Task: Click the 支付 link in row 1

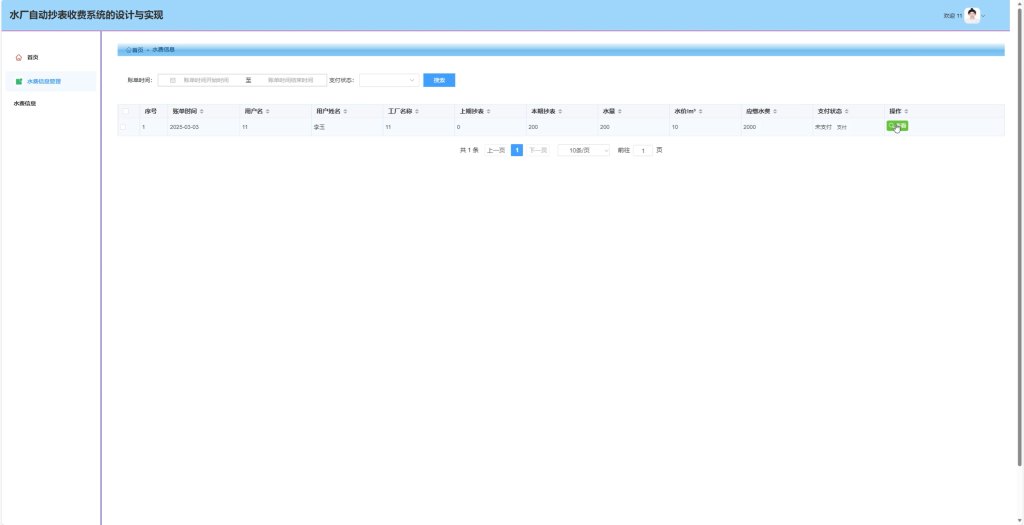Action: pos(842,127)
